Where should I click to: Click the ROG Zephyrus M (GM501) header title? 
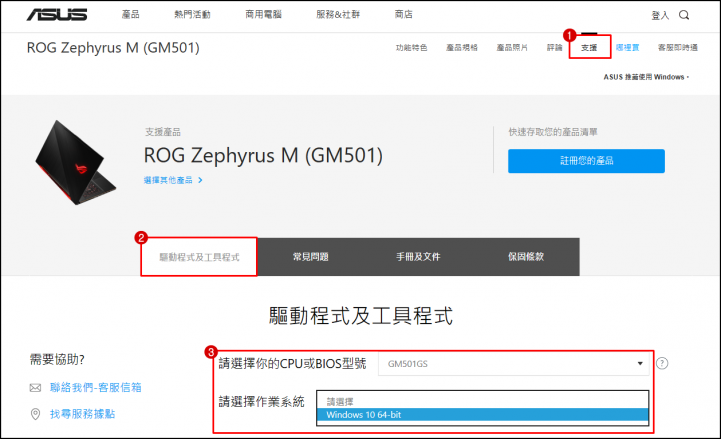(x=113, y=48)
